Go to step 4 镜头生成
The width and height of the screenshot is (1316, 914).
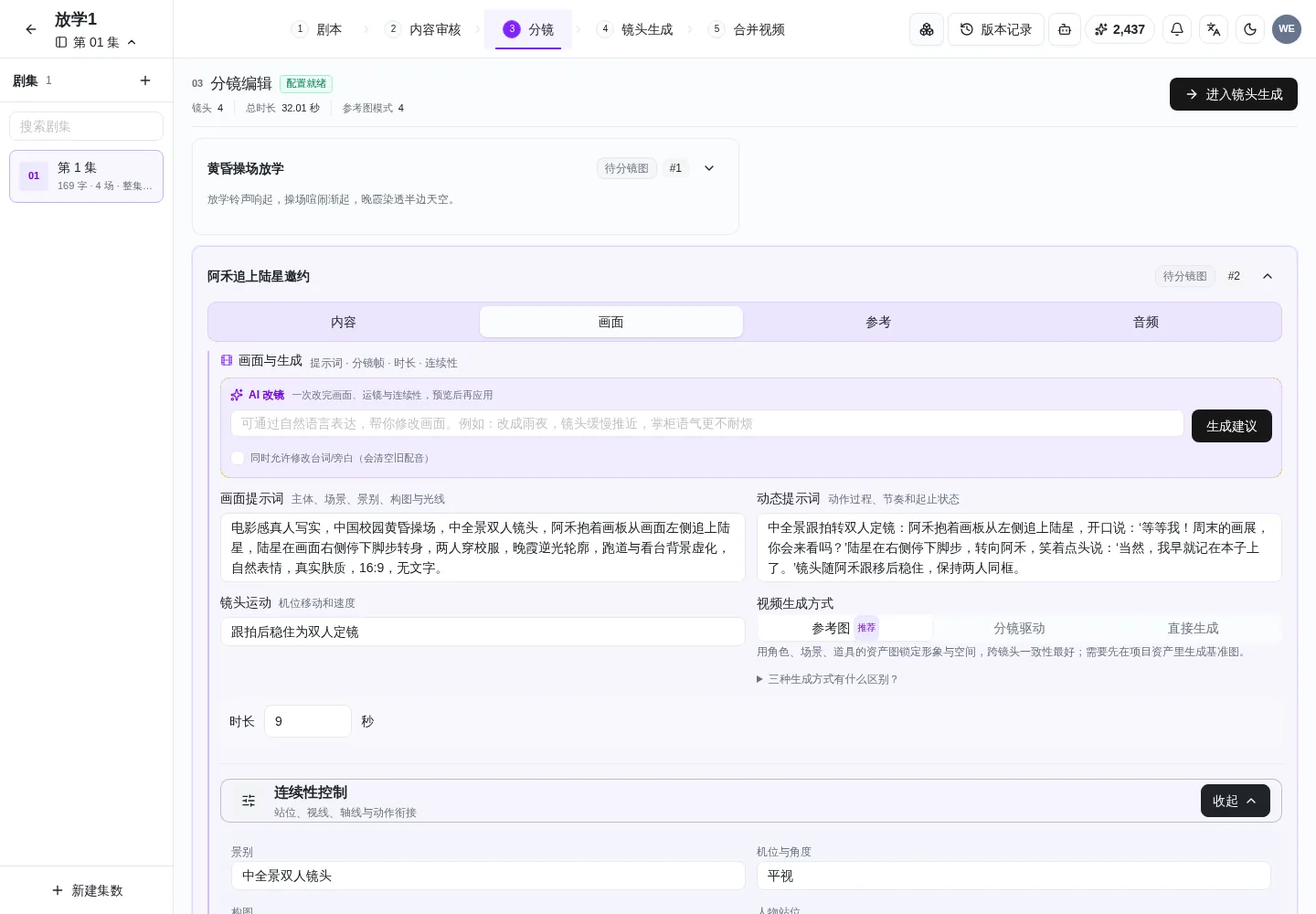(635, 29)
